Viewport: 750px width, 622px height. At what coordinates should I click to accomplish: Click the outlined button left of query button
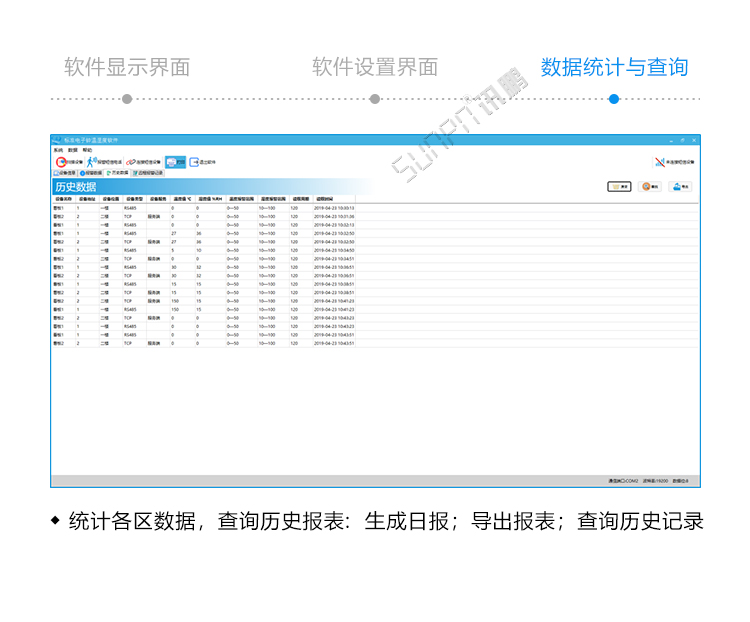pyautogui.click(x=619, y=186)
